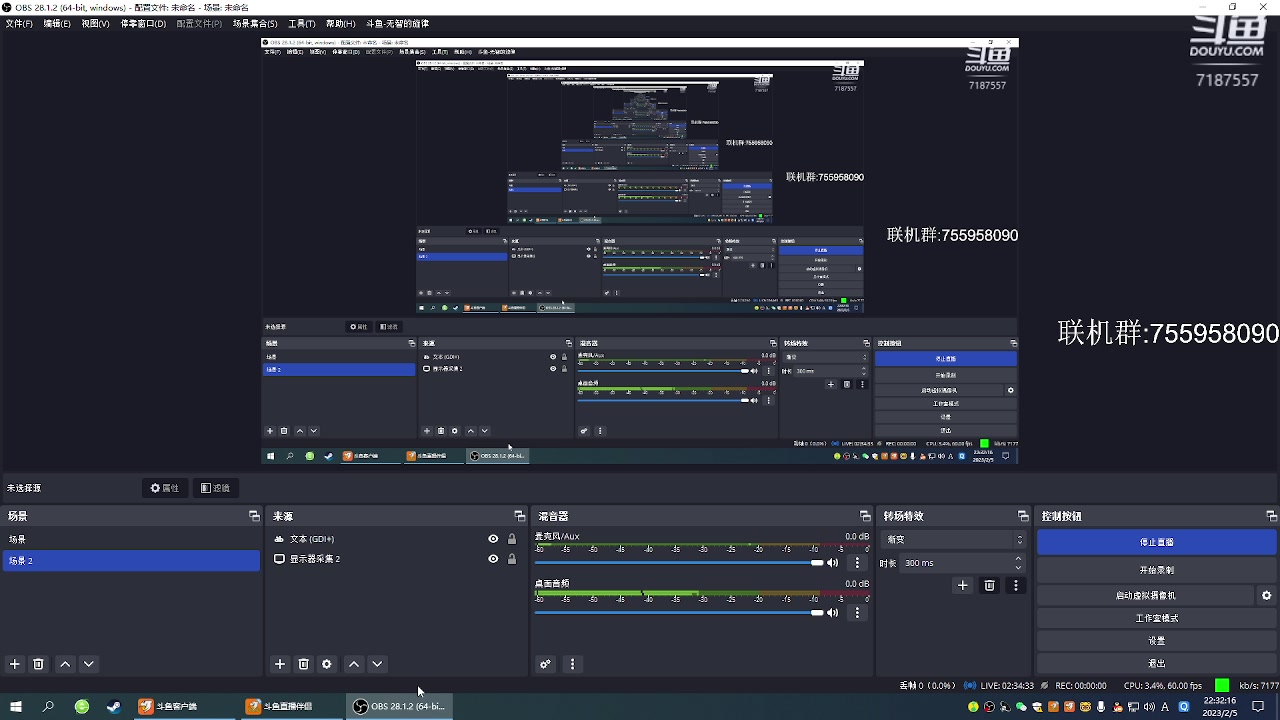The height and width of the screenshot is (720, 1280).
Task: Open Windows taskbar search
Action: click(48, 707)
